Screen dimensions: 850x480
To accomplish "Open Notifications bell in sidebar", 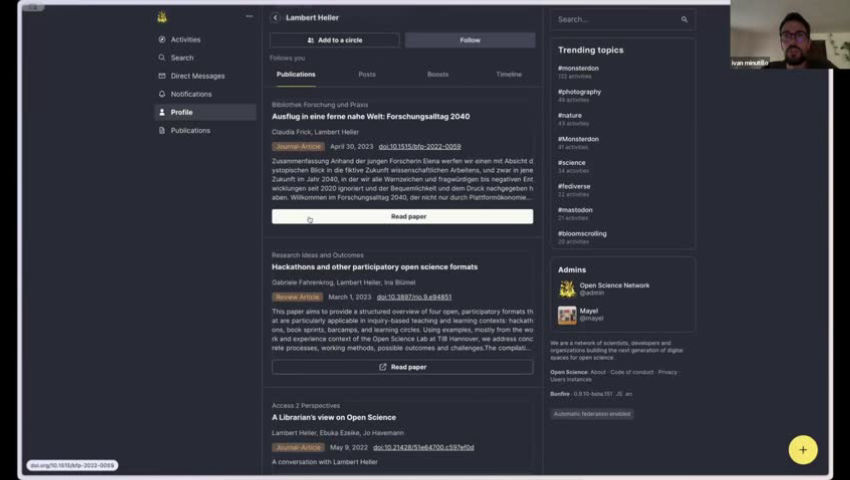I will [x=162, y=94].
